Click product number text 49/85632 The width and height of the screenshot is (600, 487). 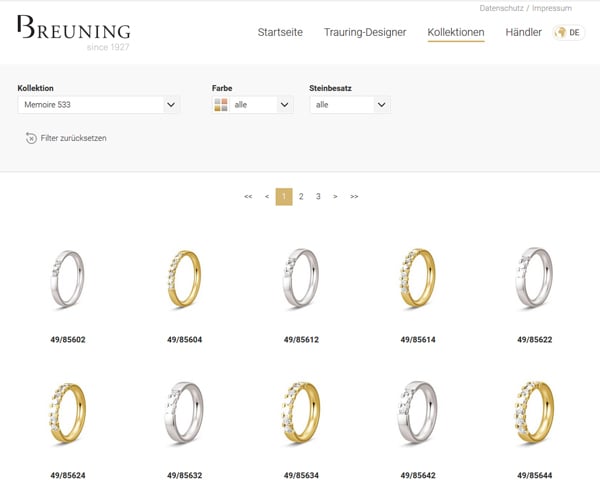(x=184, y=476)
